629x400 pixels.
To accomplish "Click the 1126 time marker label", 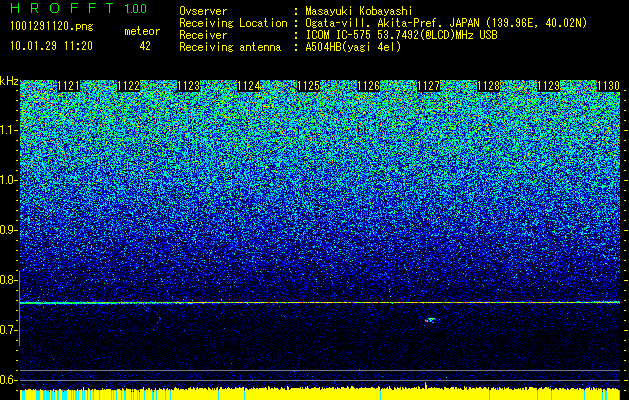I will point(368,86).
